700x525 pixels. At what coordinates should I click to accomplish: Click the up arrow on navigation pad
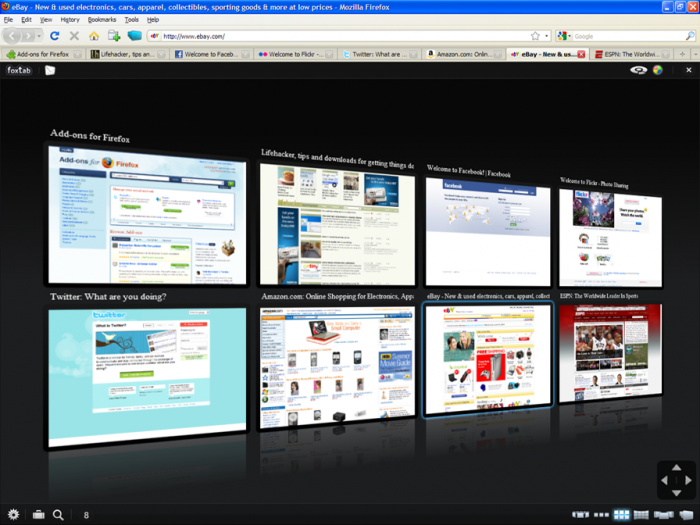pos(676,467)
